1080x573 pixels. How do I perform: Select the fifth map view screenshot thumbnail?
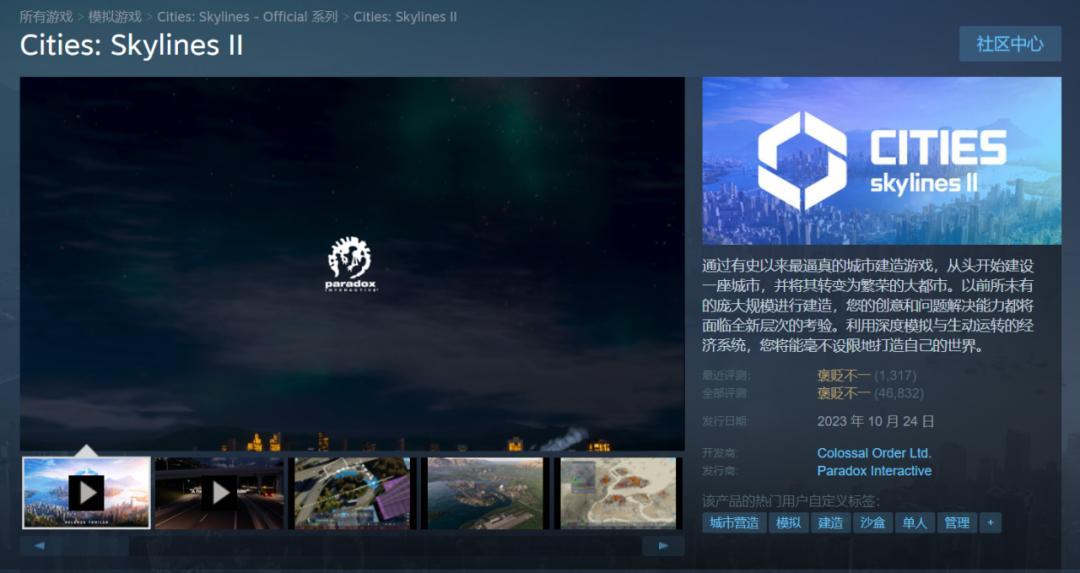click(x=618, y=493)
